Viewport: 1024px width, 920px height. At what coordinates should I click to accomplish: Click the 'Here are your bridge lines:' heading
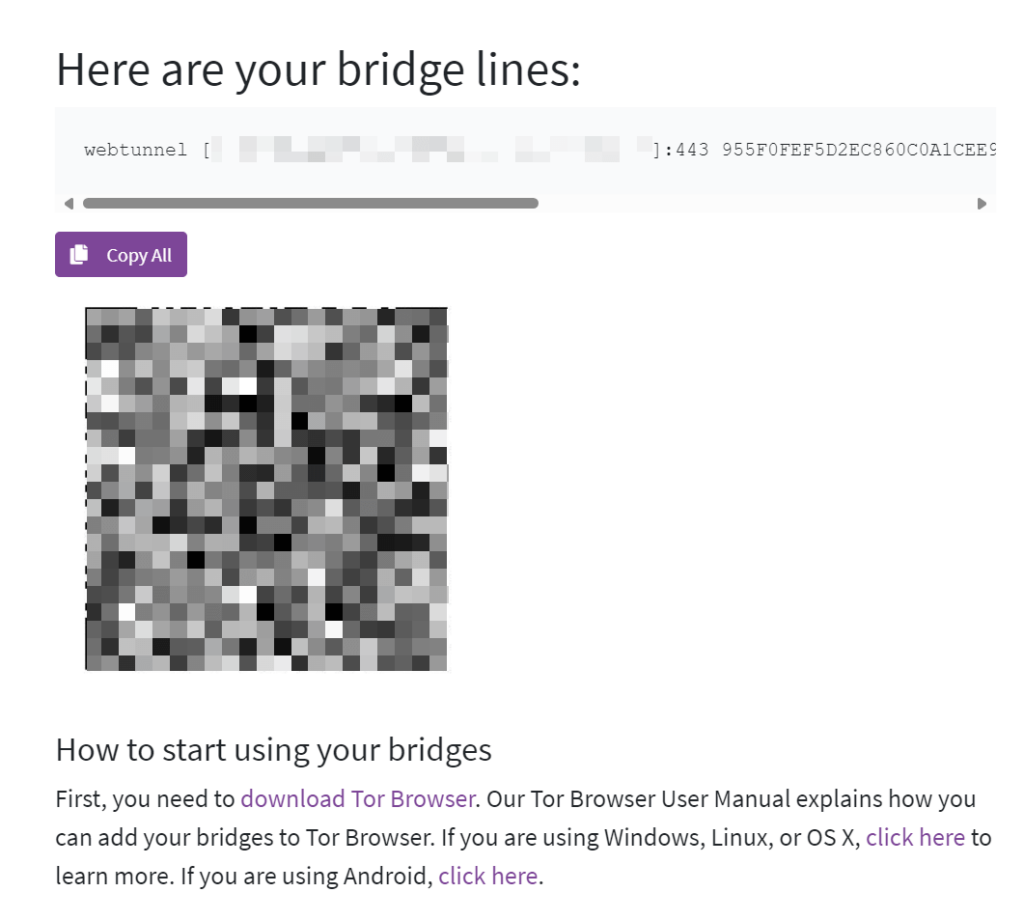[318, 69]
